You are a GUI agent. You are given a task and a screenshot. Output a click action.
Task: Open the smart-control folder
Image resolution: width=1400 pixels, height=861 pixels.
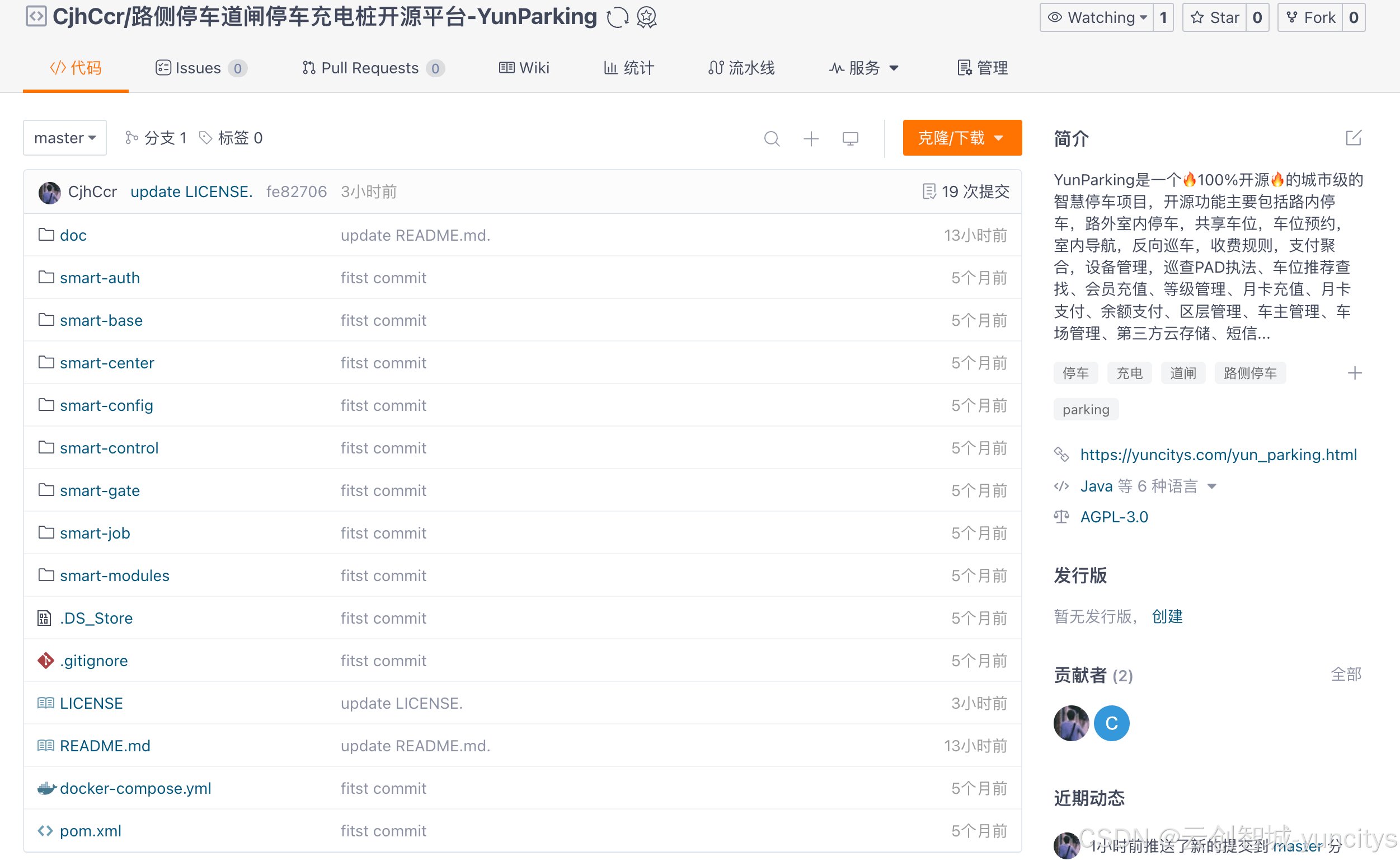[109, 448]
